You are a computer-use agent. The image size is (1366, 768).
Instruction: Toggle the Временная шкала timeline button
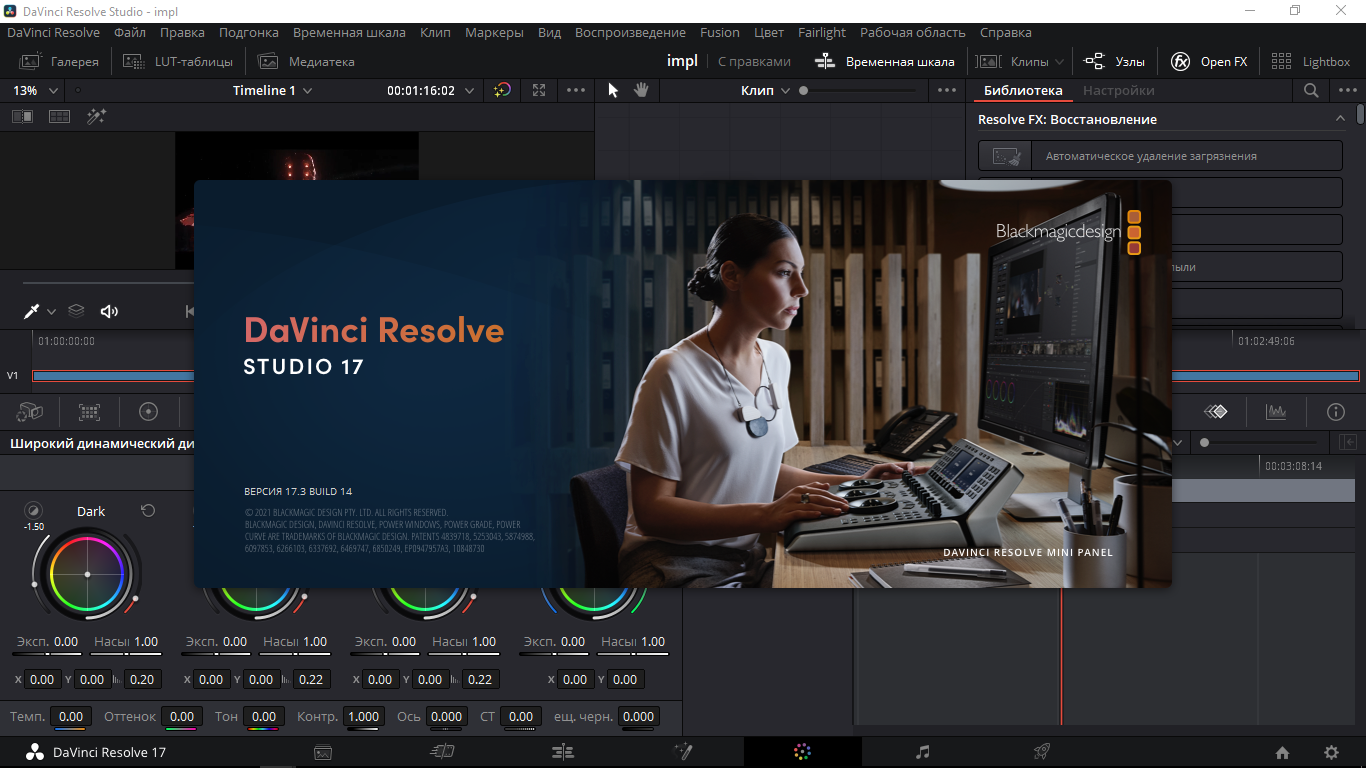click(x=884, y=61)
